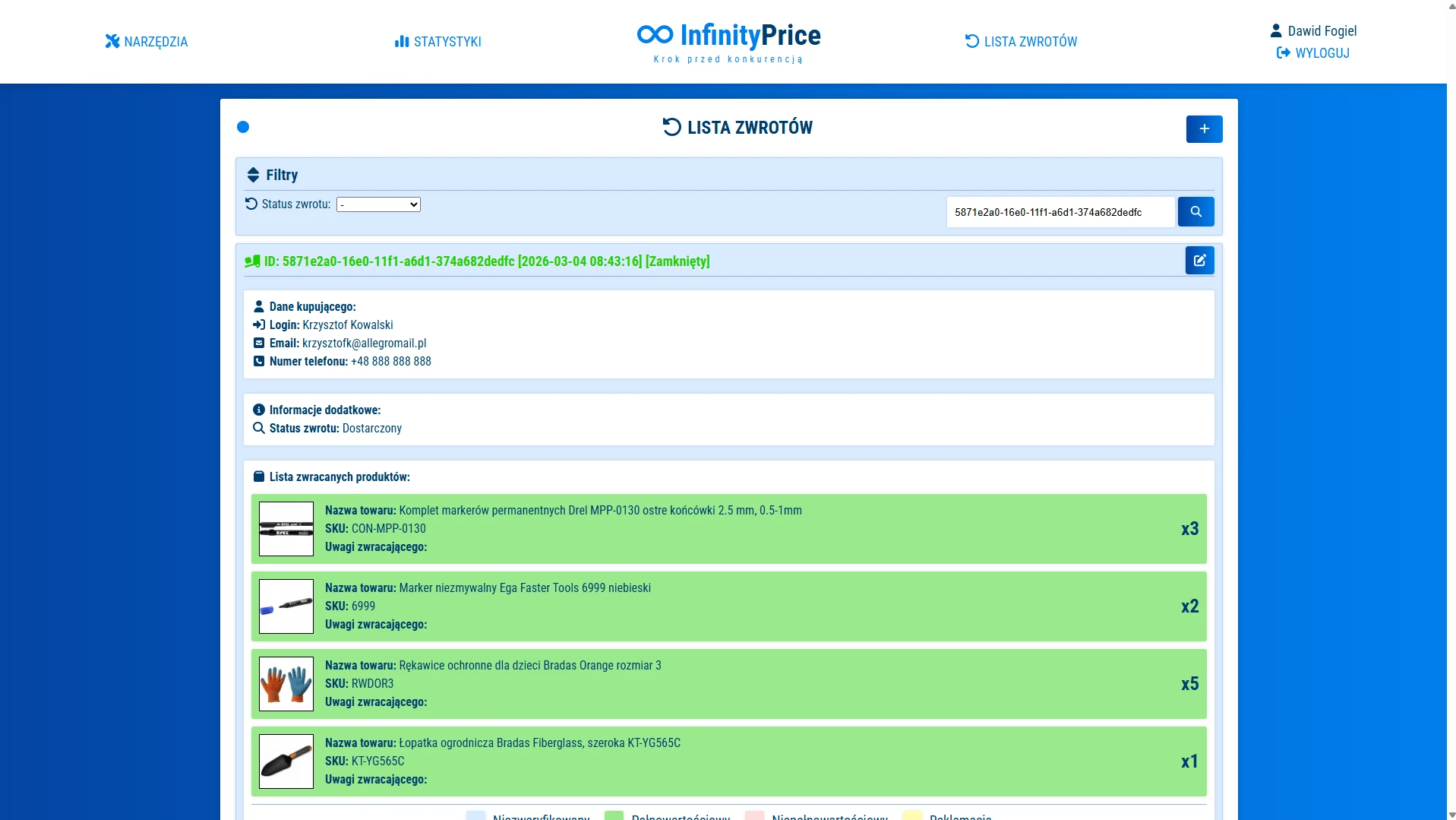Expand the return ID header row

(x=486, y=261)
